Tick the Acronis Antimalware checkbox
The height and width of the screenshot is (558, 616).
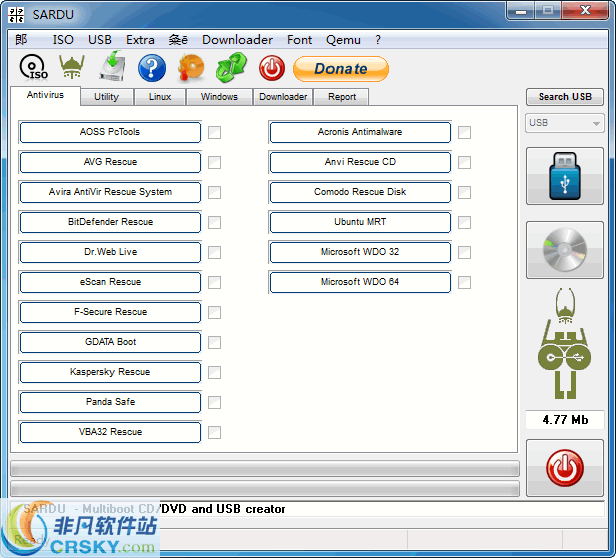(x=464, y=132)
